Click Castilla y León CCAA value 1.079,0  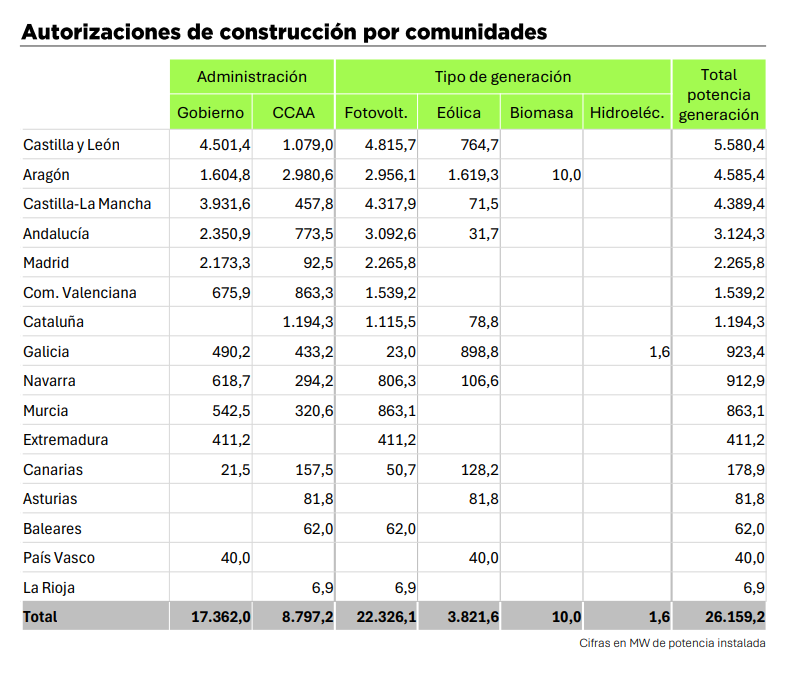(x=308, y=145)
